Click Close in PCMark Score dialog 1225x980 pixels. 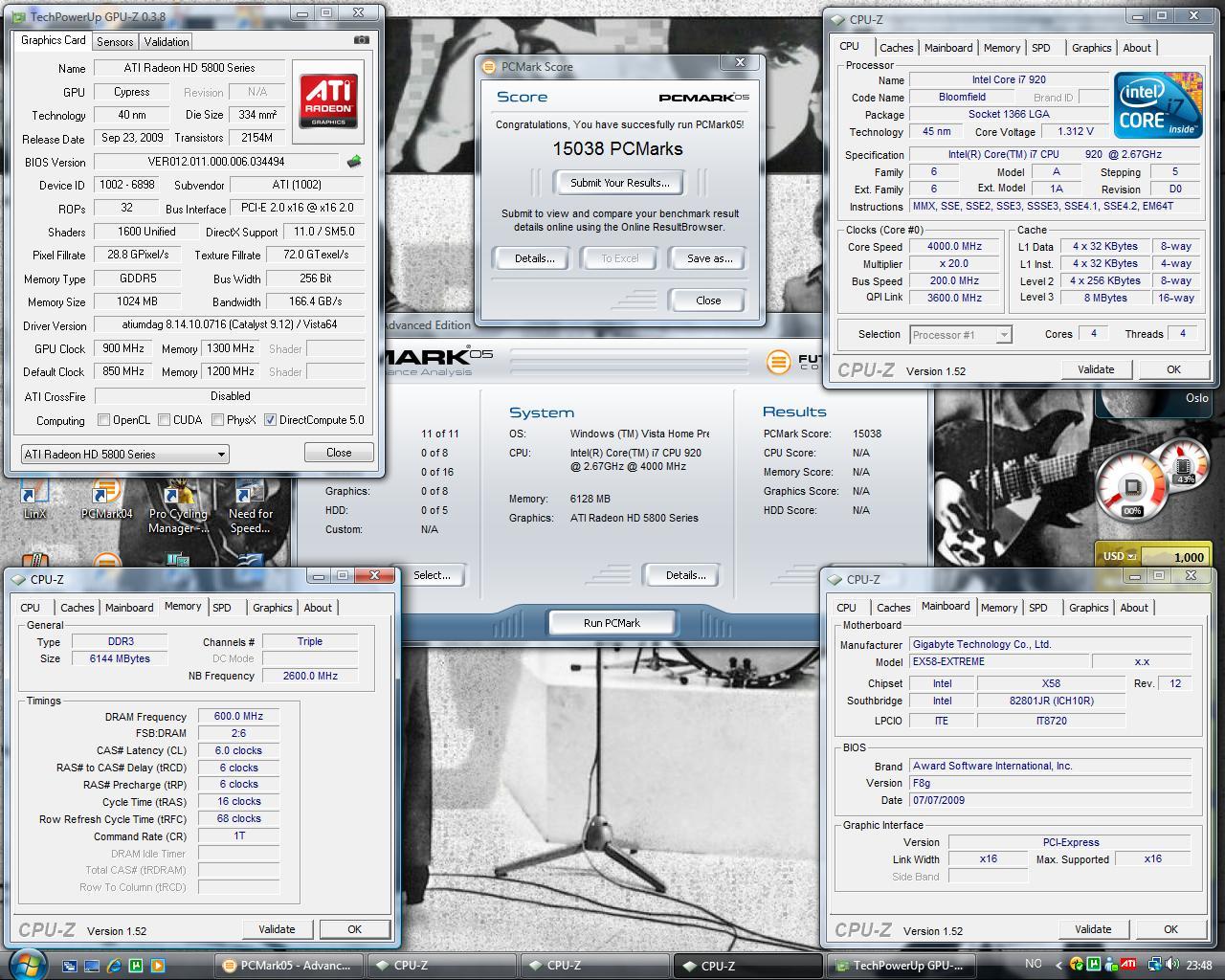click(x=708, y=301)
